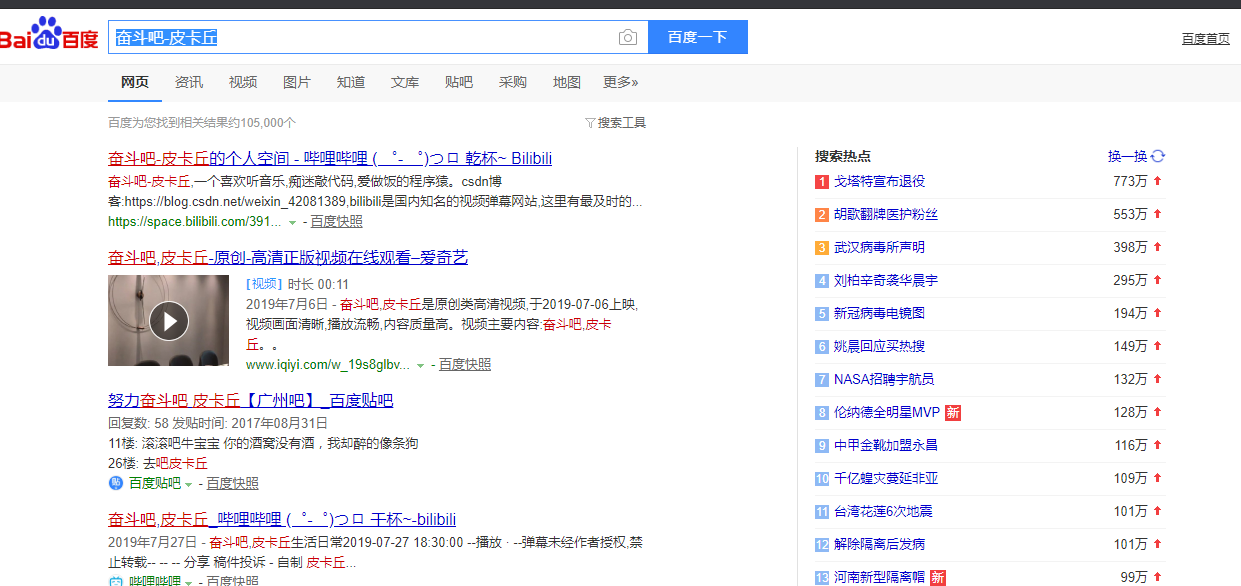Screen dimensions: 1241x586
Task: Click the red trend arrow beside 戈塔特宣布退役
Action: pos(1157,181)
